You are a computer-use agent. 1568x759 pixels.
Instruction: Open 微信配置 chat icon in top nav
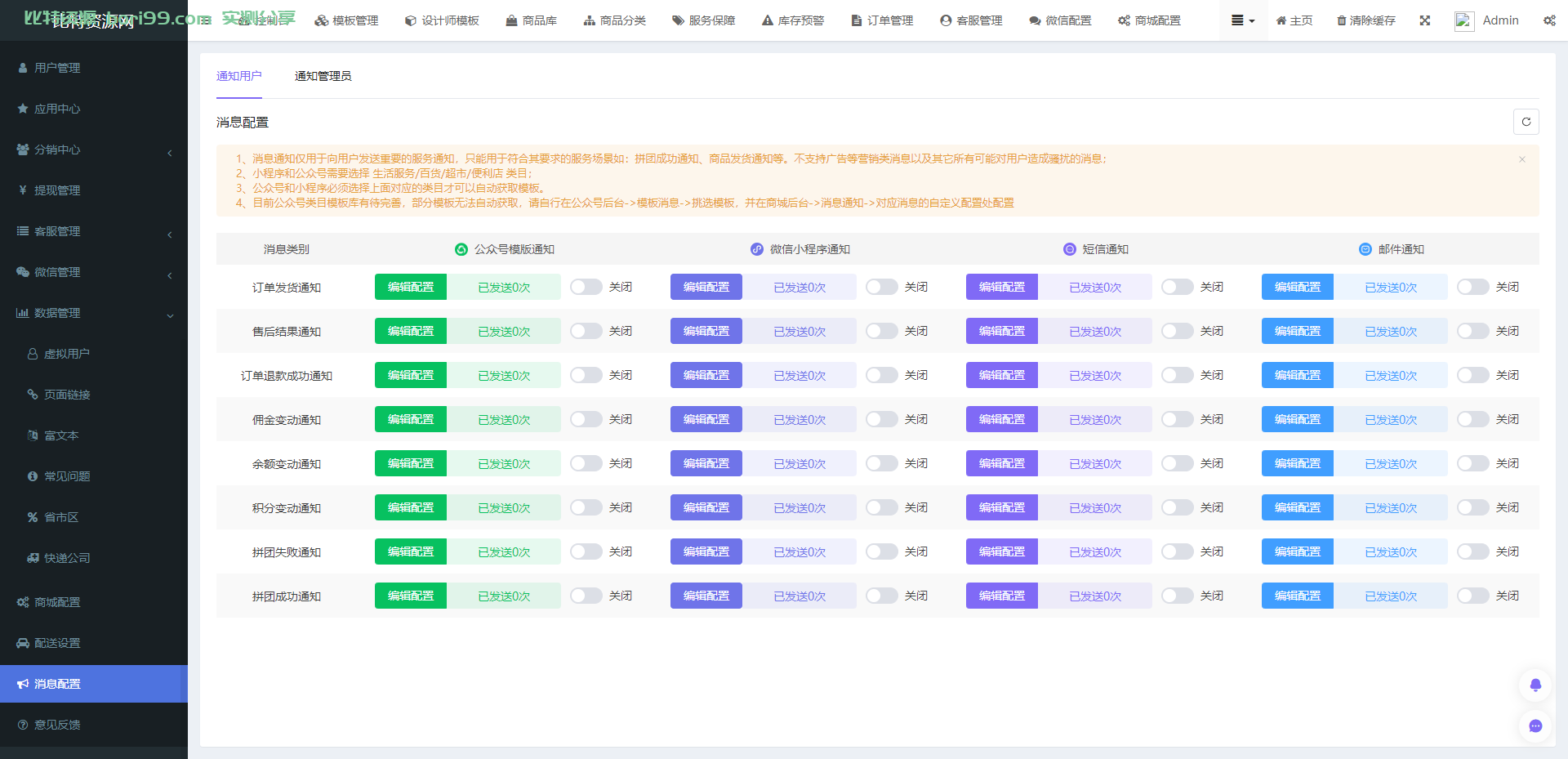1035,20
